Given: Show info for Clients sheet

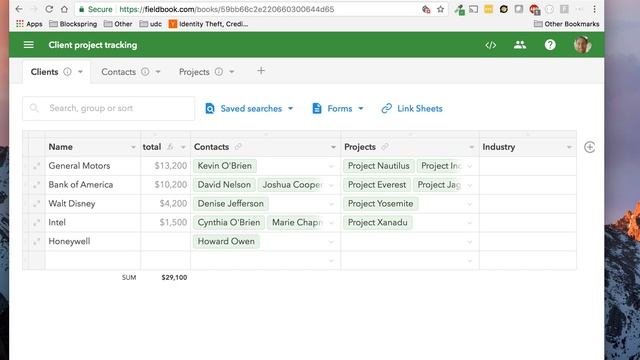Looking at the screenshot, I should pyautogui.click(x=67, y=72).
